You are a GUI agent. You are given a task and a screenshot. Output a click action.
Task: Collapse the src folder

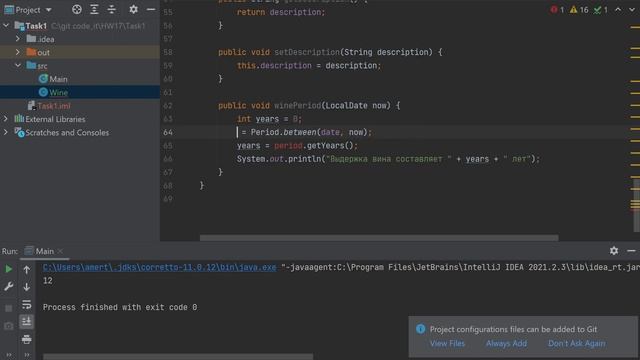(x=18, y=65)
